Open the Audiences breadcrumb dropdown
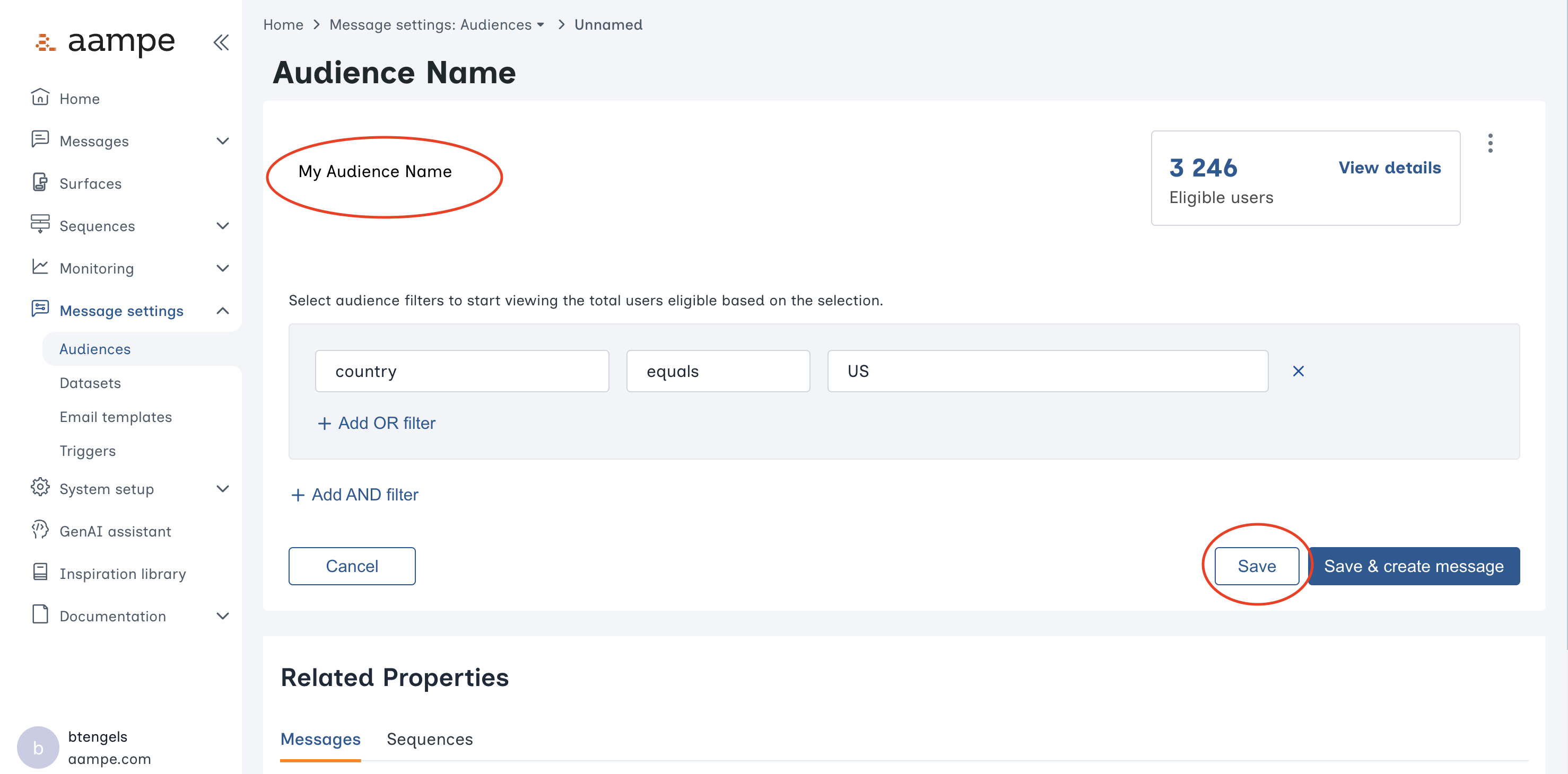Screen dimensions: 1568x774 click(x=541, y=24)
